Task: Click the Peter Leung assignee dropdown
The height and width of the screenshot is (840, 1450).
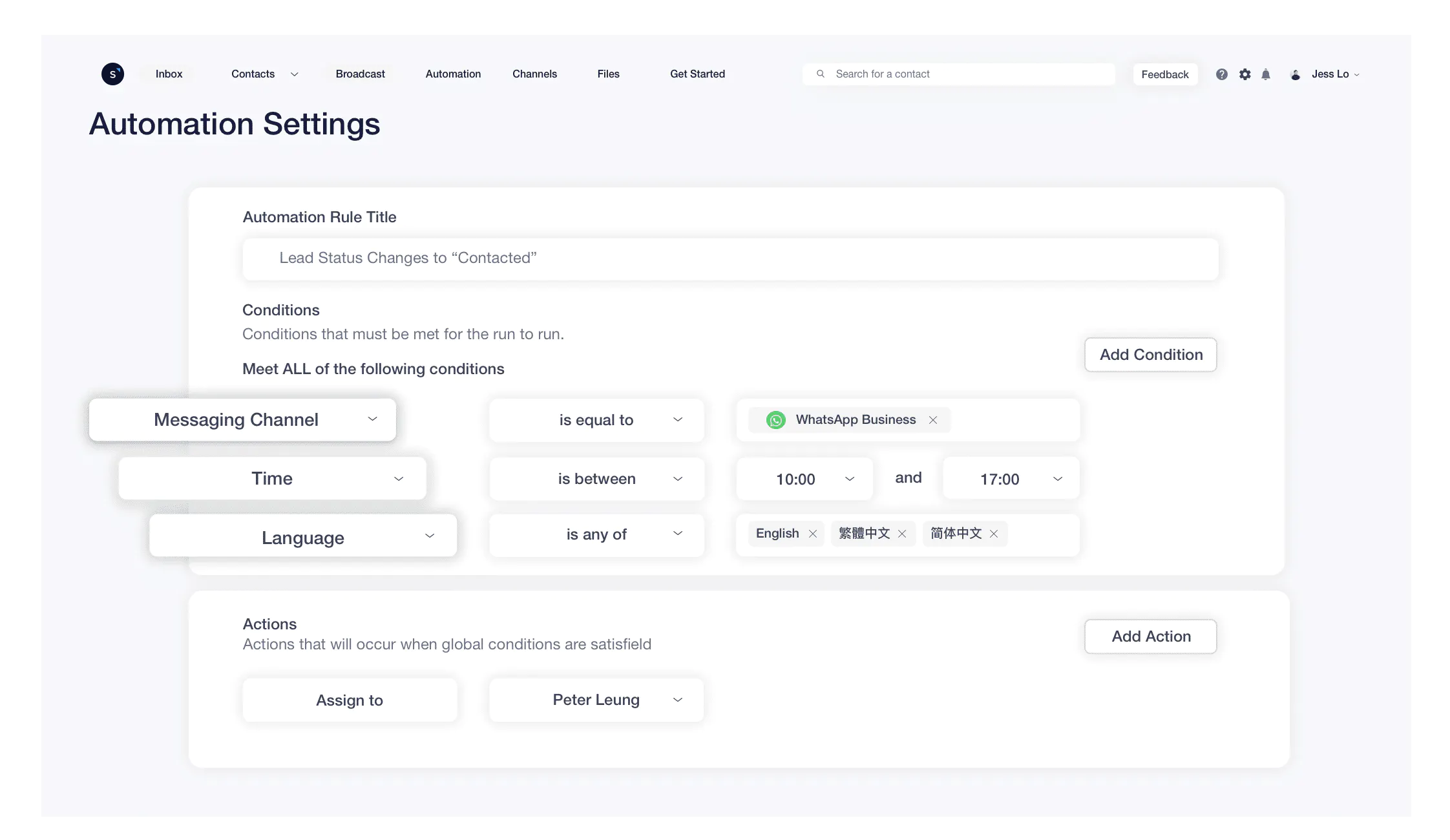Action: [597, 699]
